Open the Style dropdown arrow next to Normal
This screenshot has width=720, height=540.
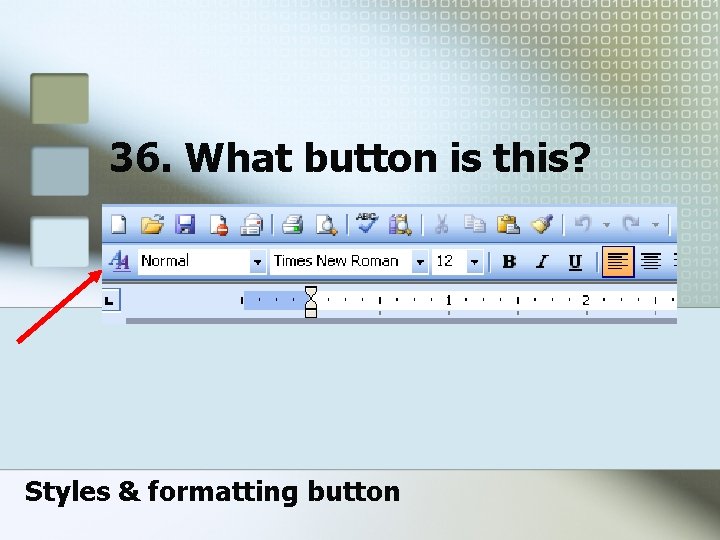[258, 262]
